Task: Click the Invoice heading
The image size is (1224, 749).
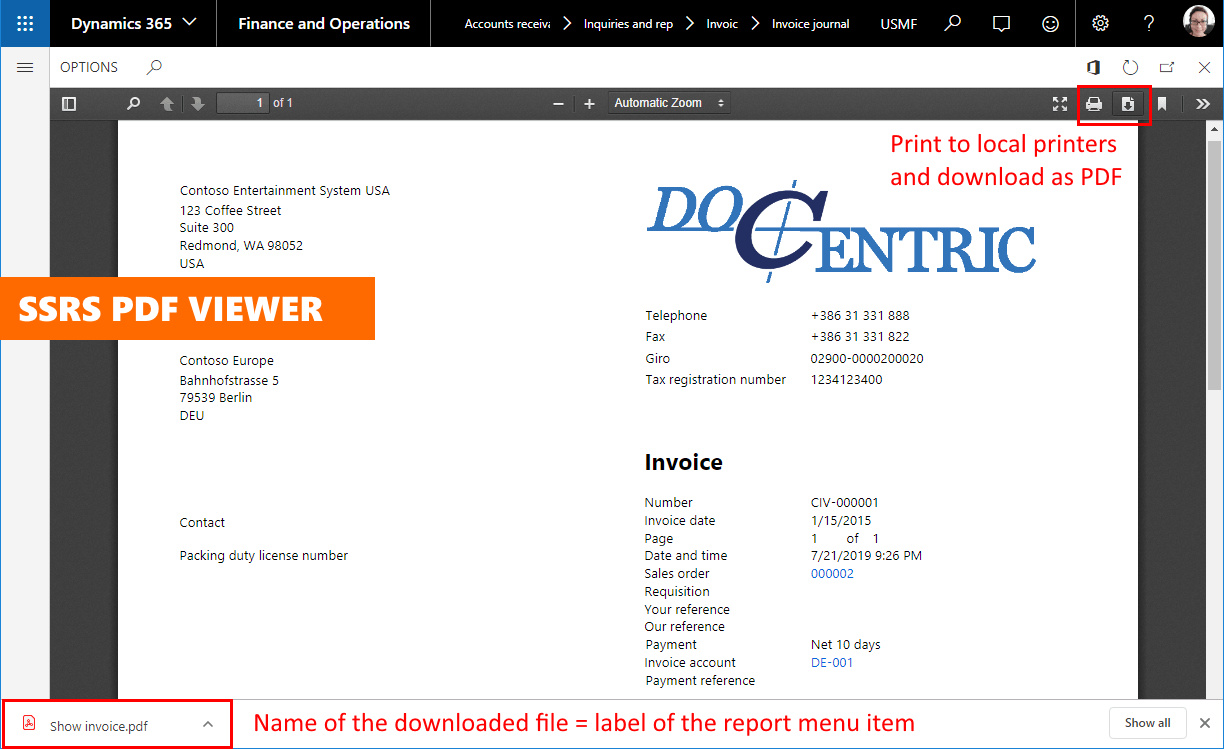Action: [x=683, y=463]
